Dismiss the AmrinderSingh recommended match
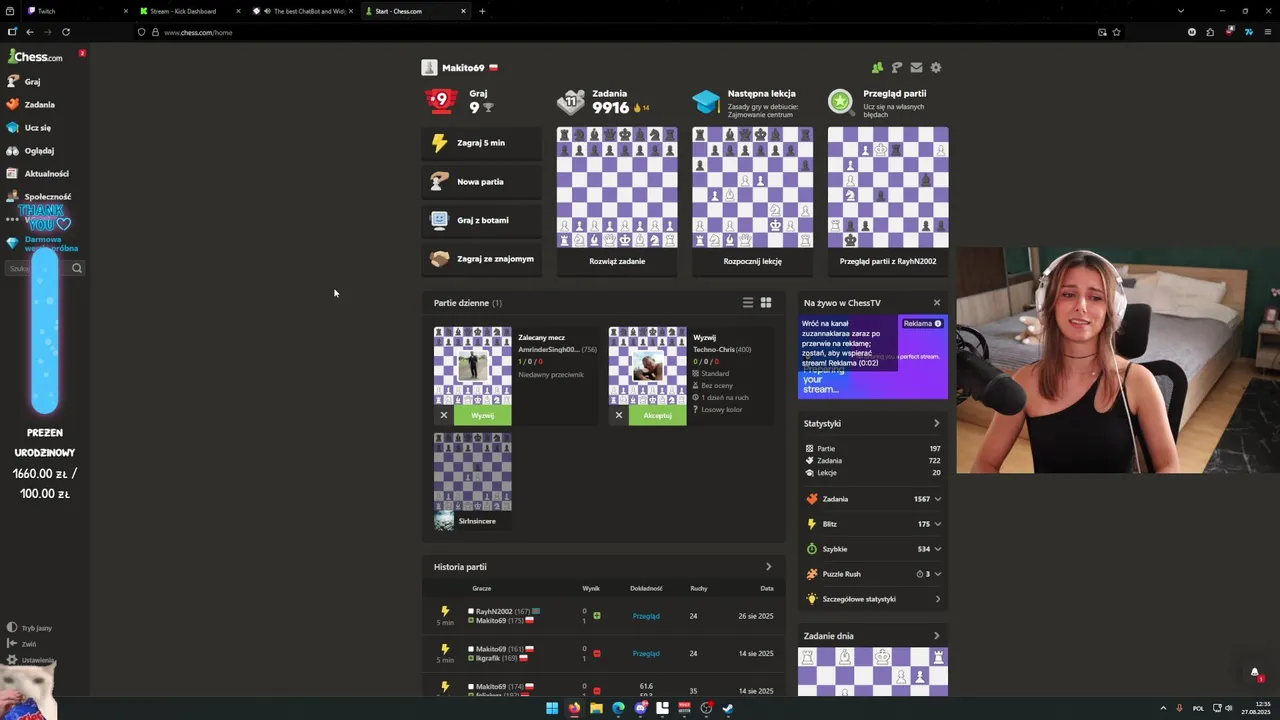 pos(444,415)
